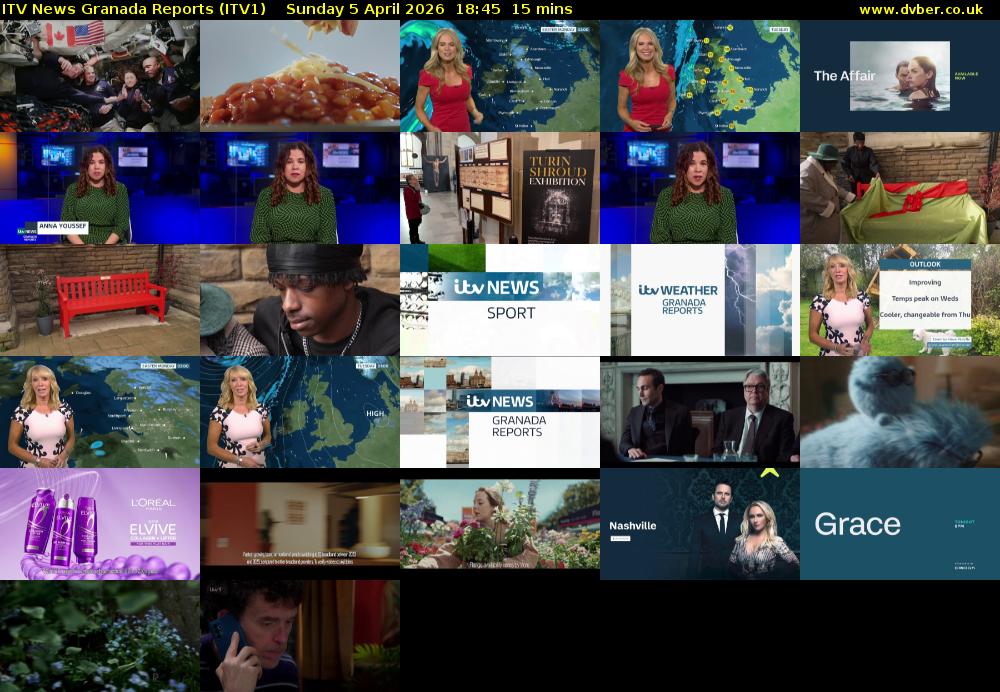Open the red bench thumbnail
Screen dimensions: 1000x692
(x=100, y=300)
